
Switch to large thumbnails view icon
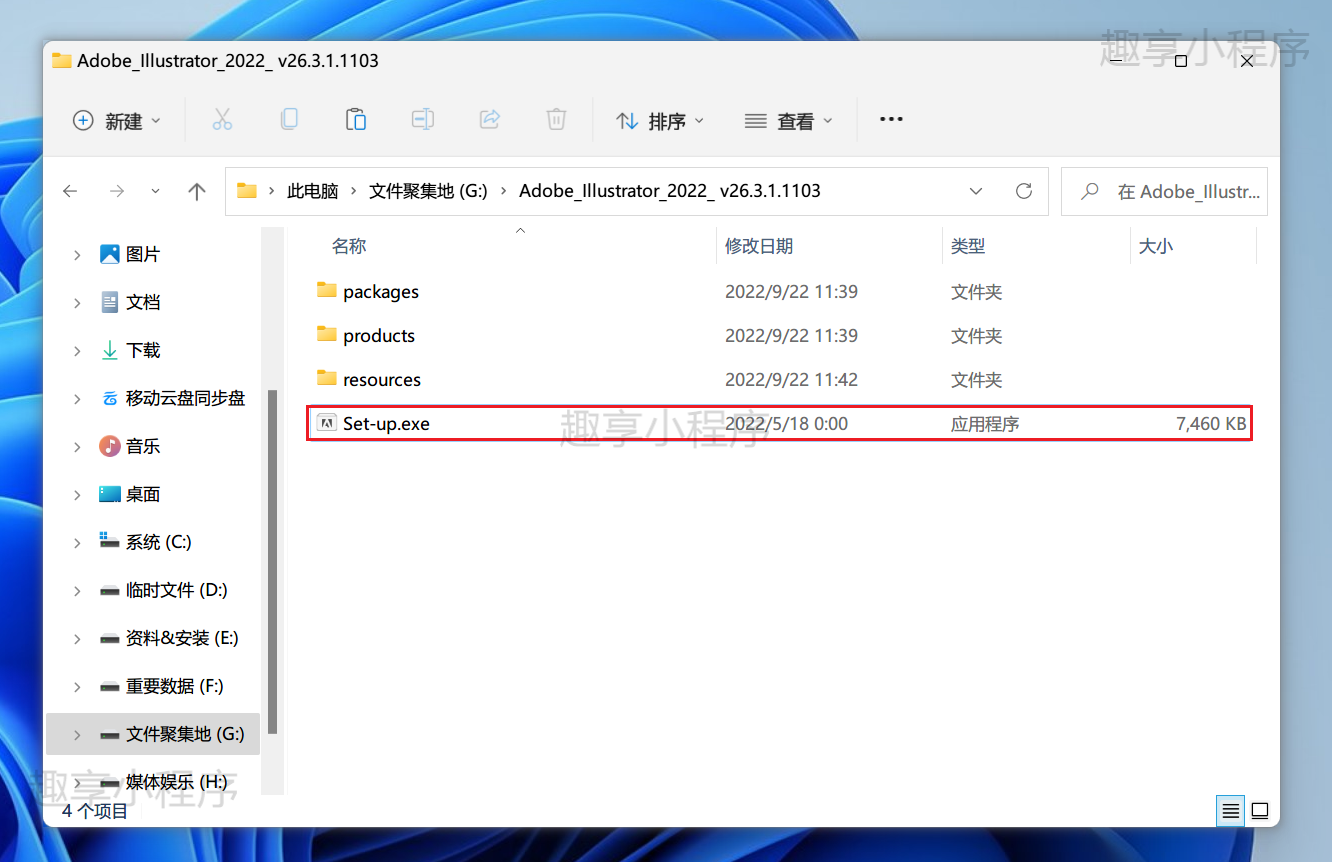point(1260,810)
